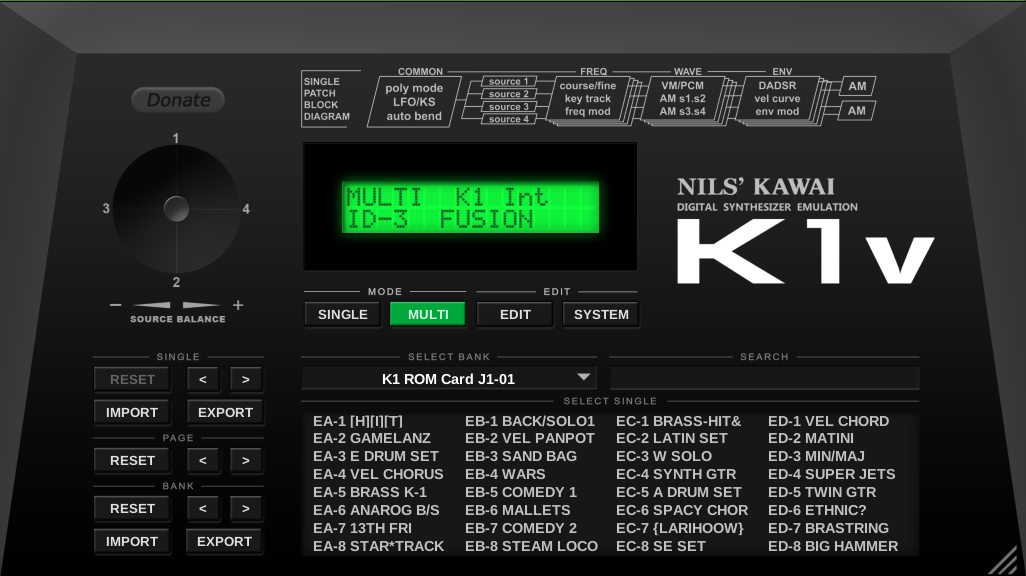
Task: Click the Search input field
Action: coord(764,378)
